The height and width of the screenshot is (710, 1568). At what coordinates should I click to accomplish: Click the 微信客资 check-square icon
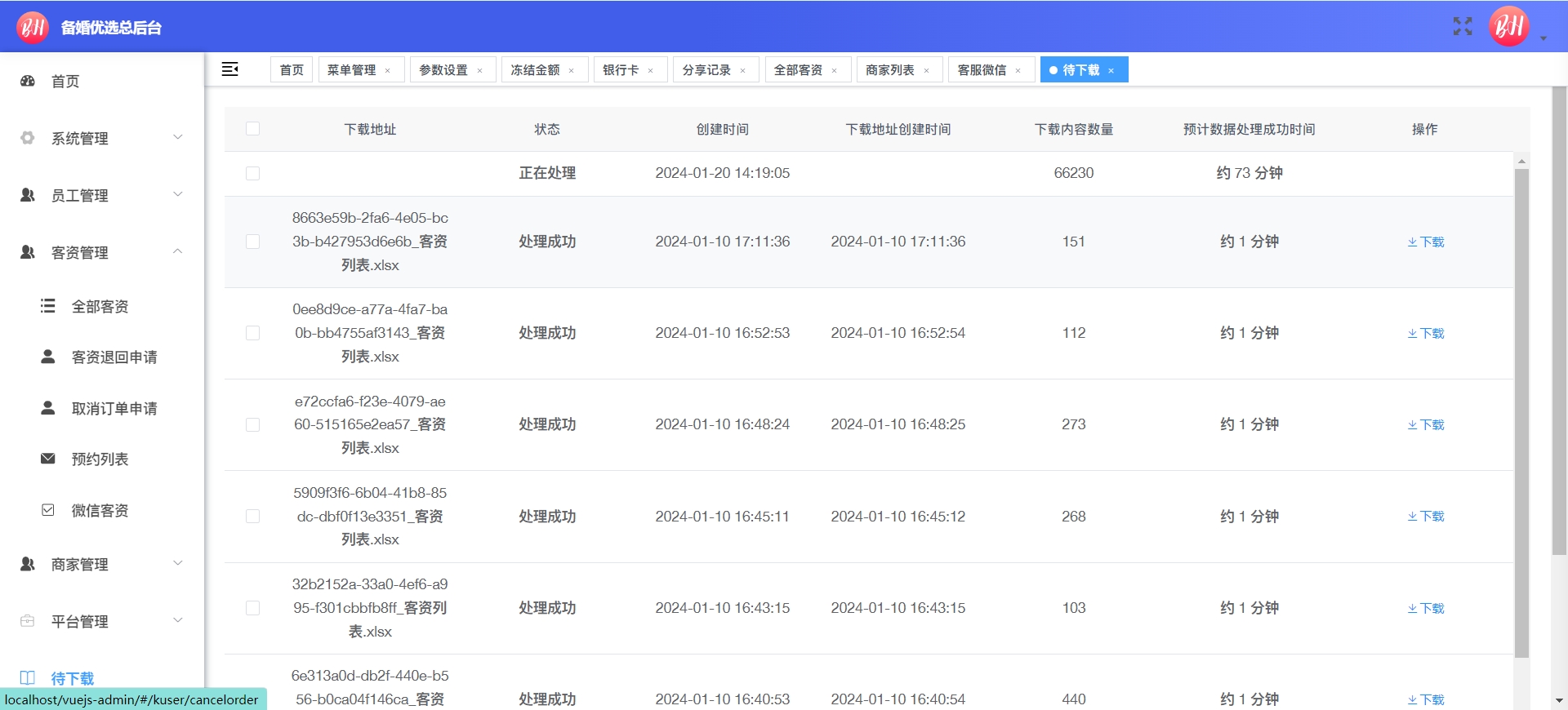click(48, 510)
